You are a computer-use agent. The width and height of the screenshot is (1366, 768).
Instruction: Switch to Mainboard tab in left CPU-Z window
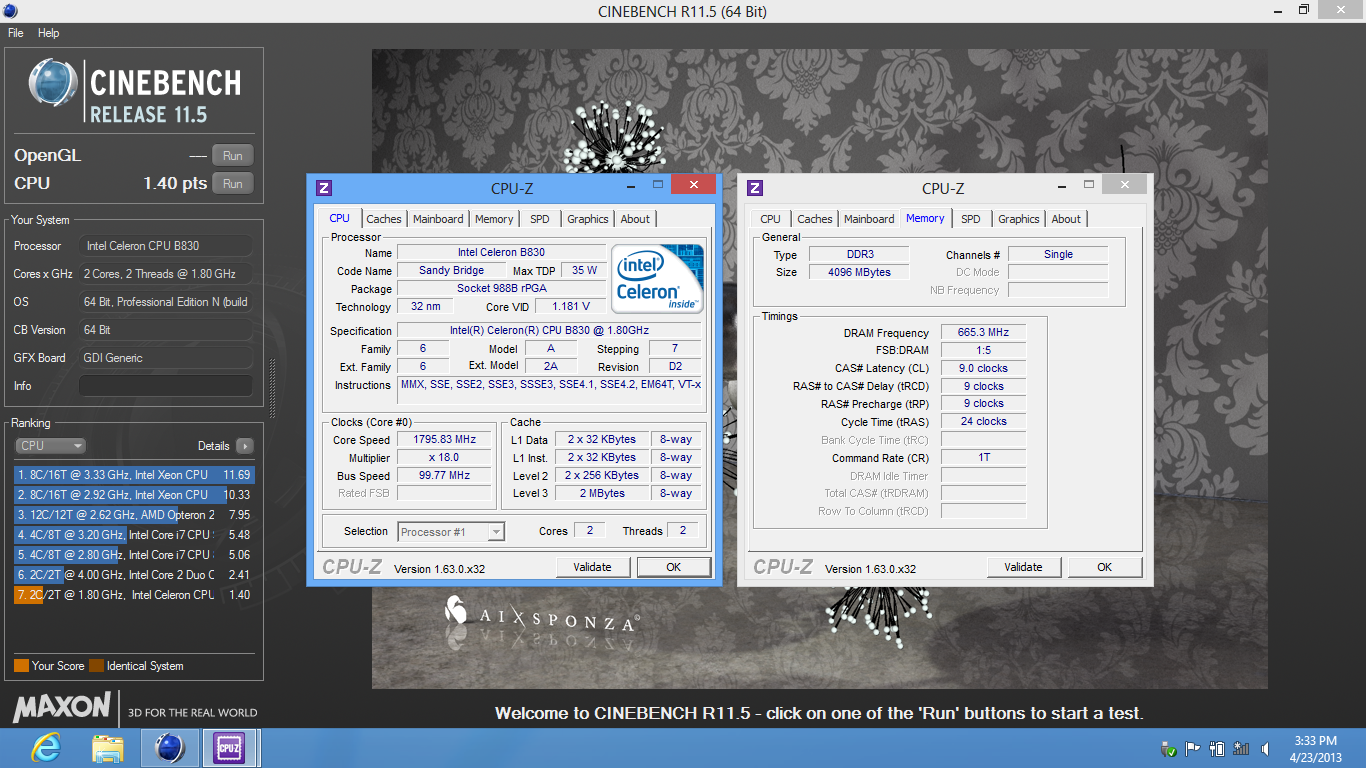point(438,219)
